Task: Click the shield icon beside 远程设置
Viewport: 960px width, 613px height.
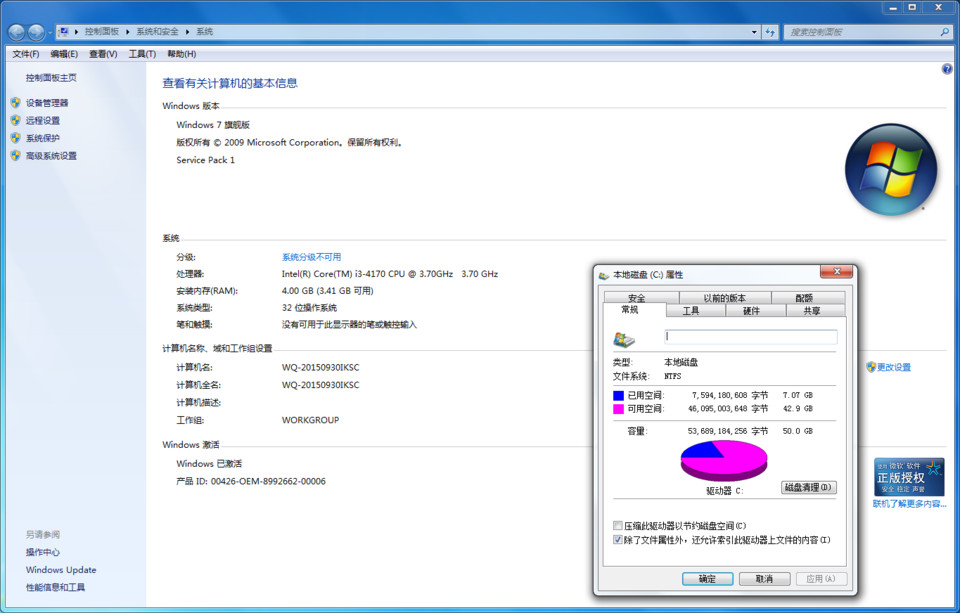Action: coord(15,121)
